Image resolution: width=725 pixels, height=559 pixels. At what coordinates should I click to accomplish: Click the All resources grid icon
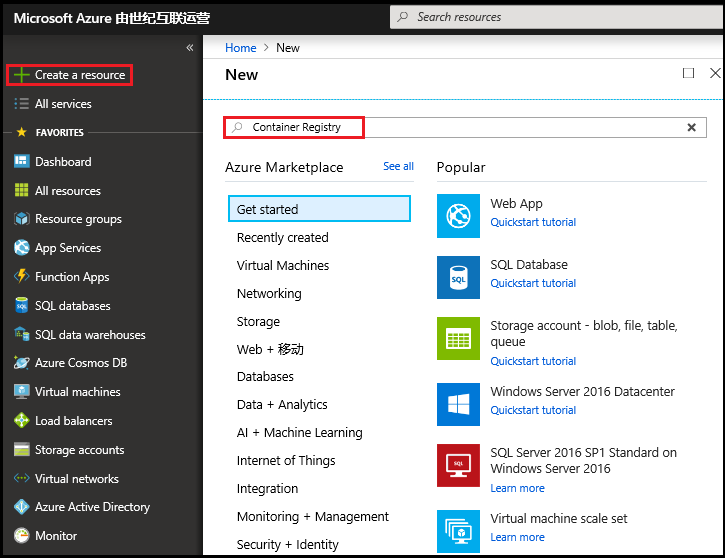[21, 190]
